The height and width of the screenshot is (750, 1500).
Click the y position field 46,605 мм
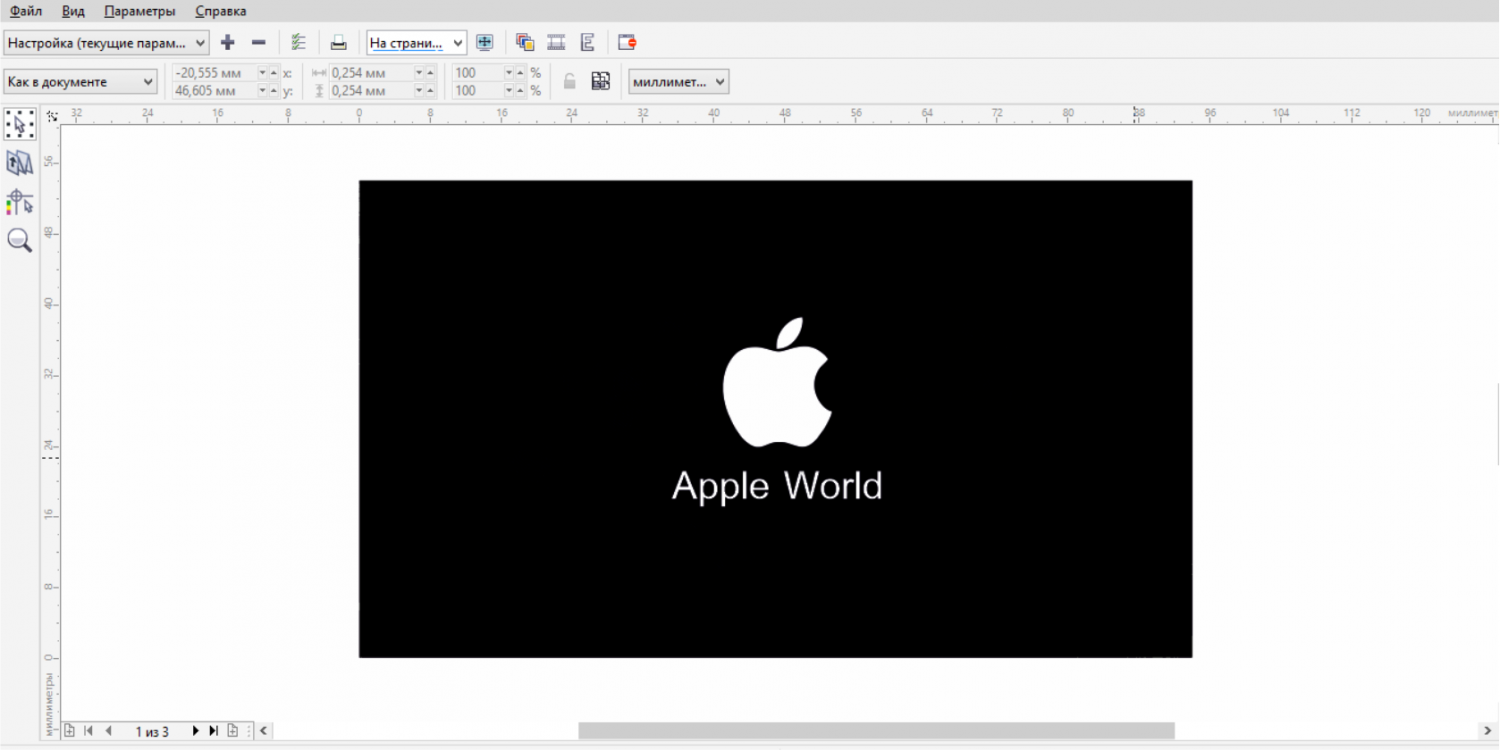[x=214, y=91]
